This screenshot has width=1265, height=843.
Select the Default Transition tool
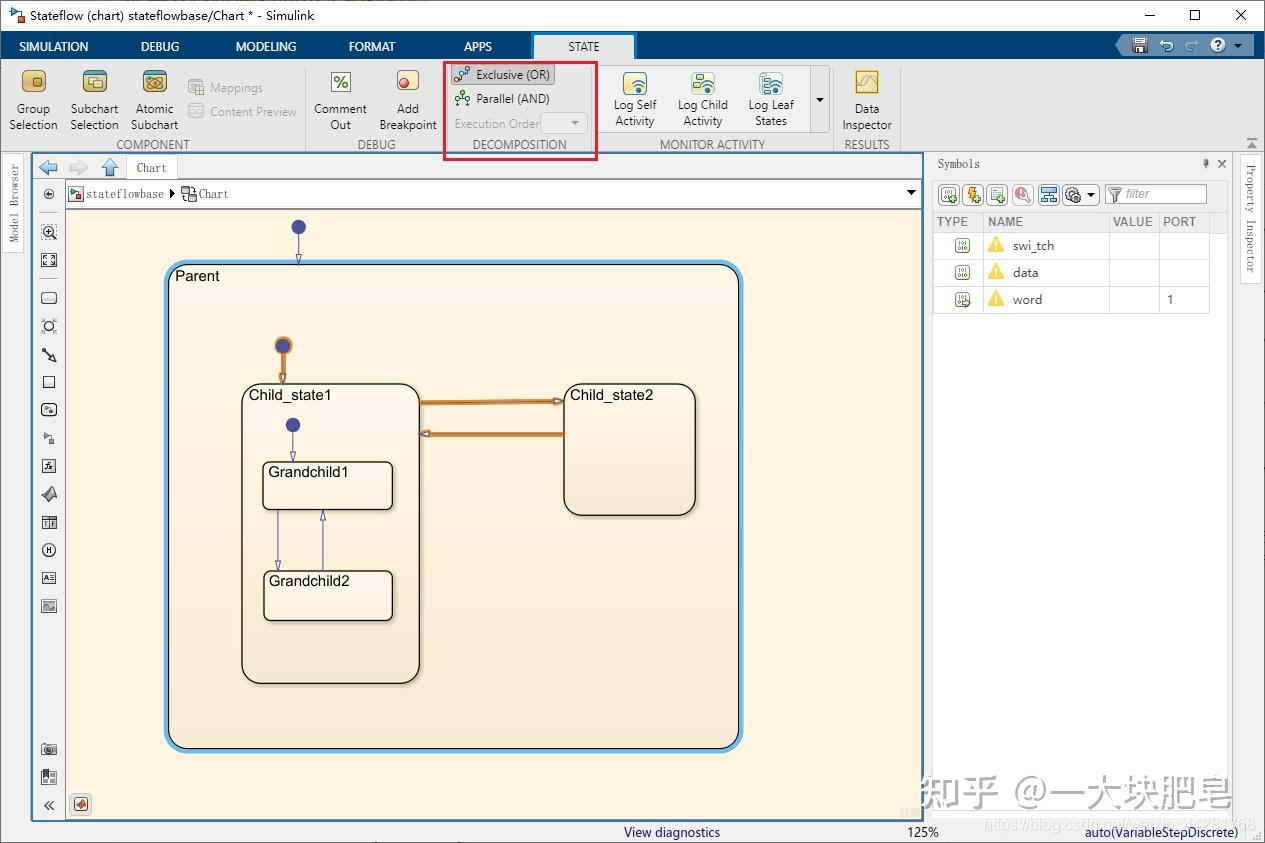[49, 354]
